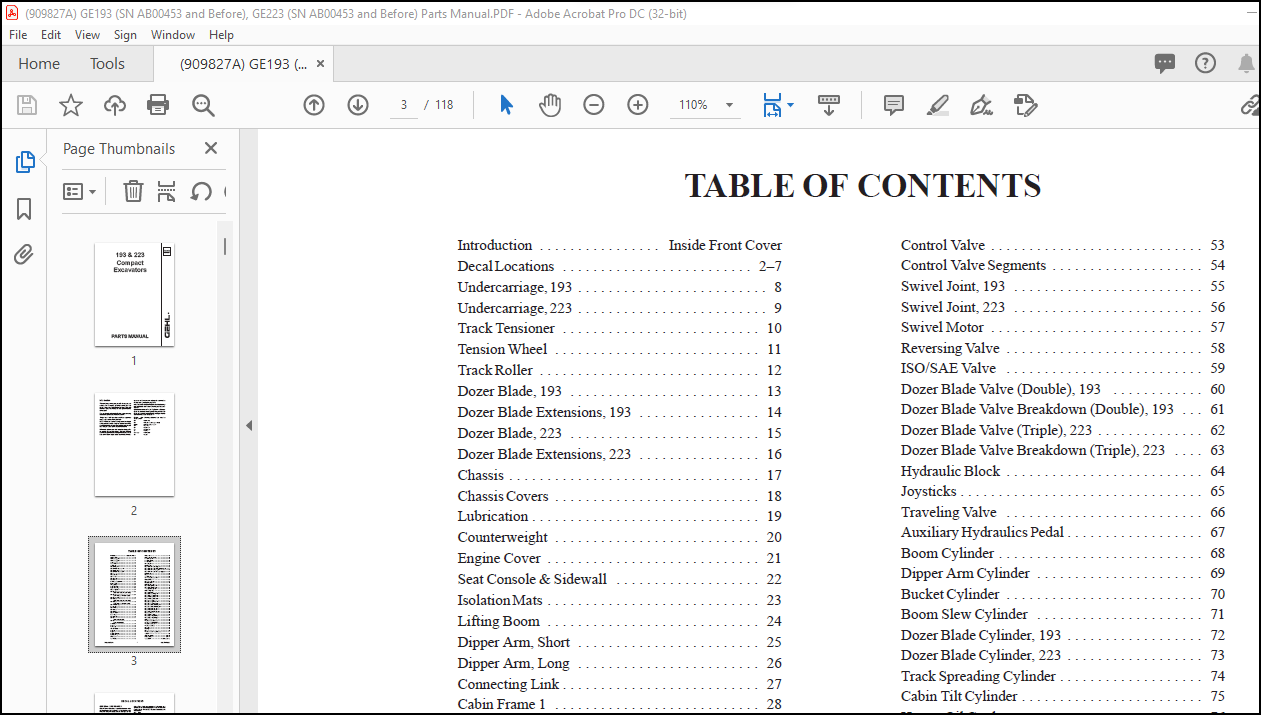Click the TABLE OF CONTENTS heading
Viewport: 1261px width, 715px height.
pos(863,186)
